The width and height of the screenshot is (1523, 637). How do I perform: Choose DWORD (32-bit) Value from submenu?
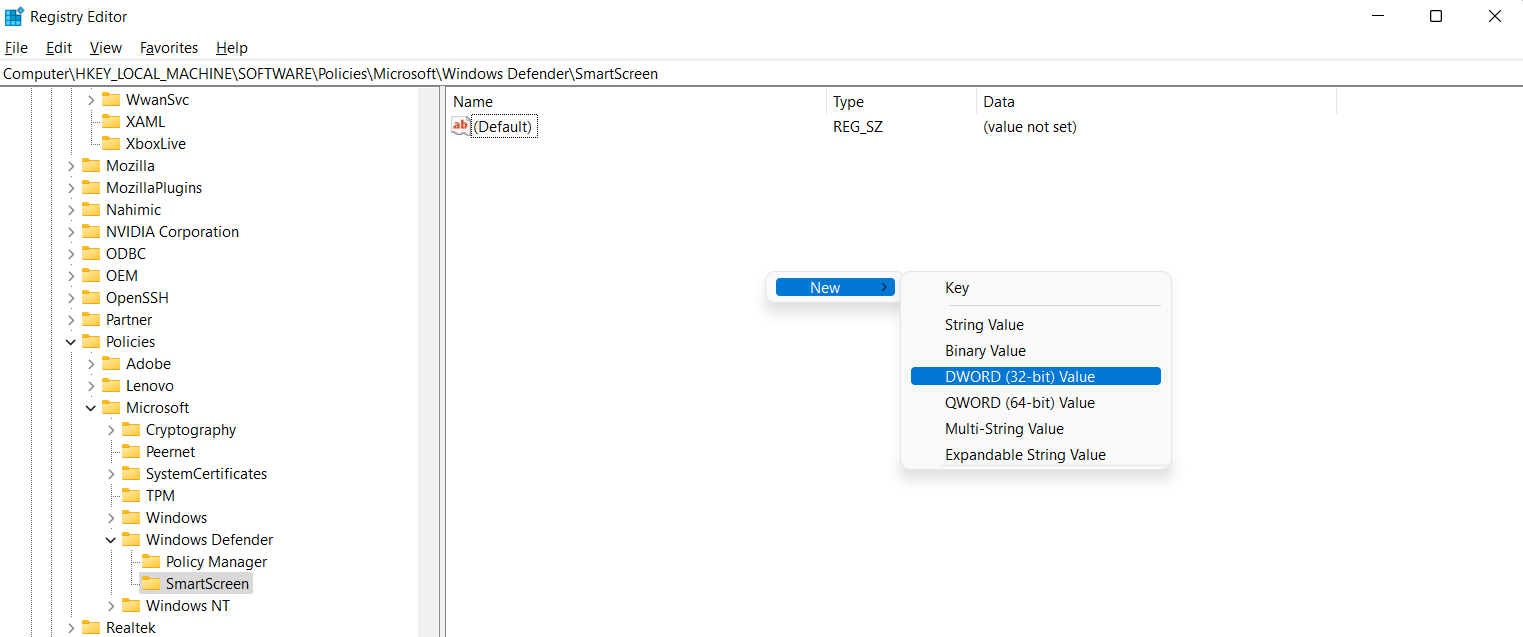(x=1020, y=377)
